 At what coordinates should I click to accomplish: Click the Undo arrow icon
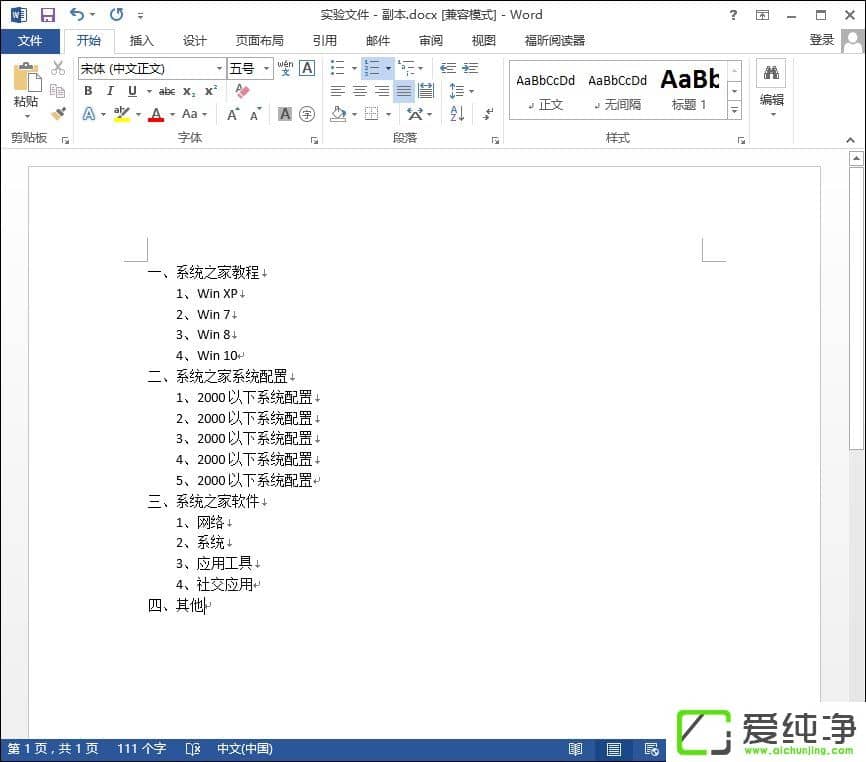[x=77, y=15]
